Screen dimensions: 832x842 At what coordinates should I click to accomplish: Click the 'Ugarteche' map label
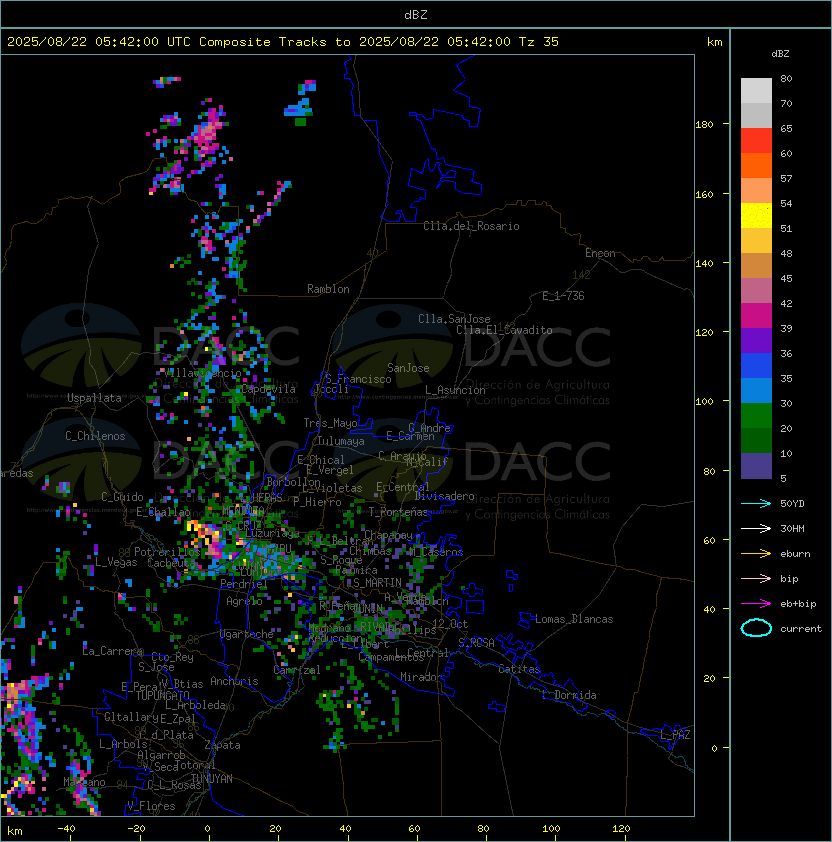[x=247, y=634]
